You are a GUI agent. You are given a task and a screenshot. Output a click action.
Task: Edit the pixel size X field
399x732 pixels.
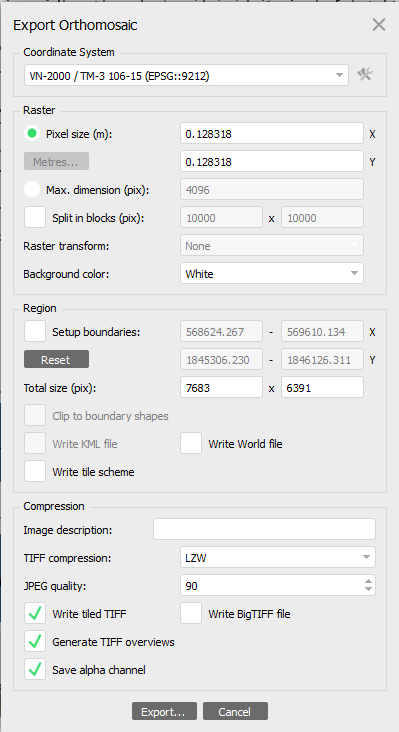[x=272, y=134]
